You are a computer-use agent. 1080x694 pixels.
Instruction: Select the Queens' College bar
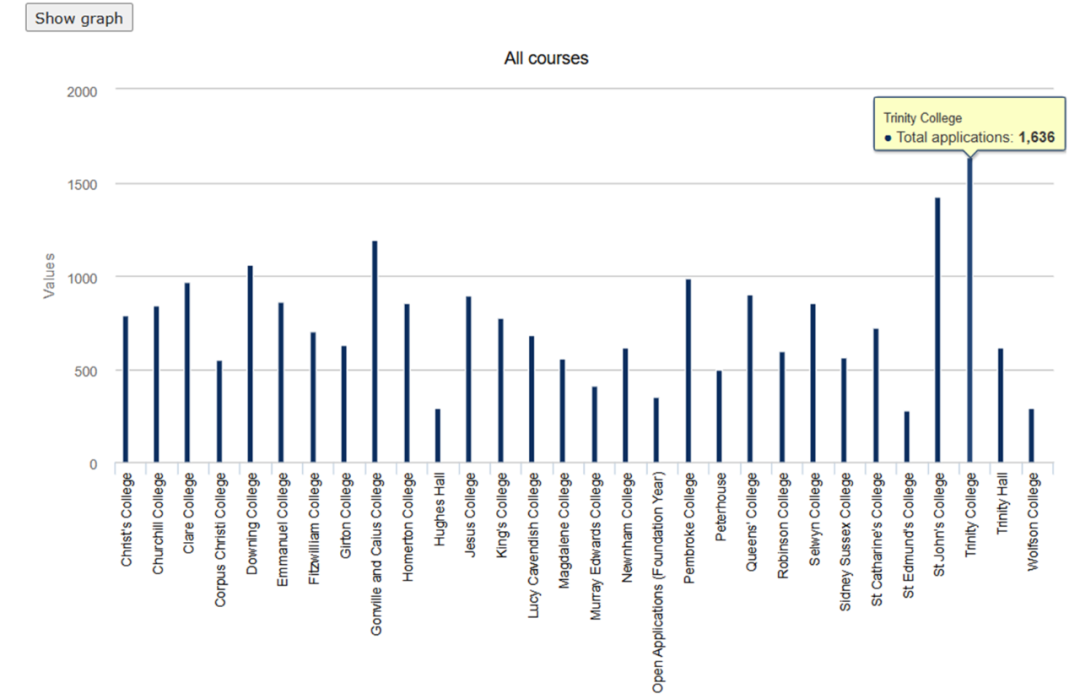[x=750, y=379]
